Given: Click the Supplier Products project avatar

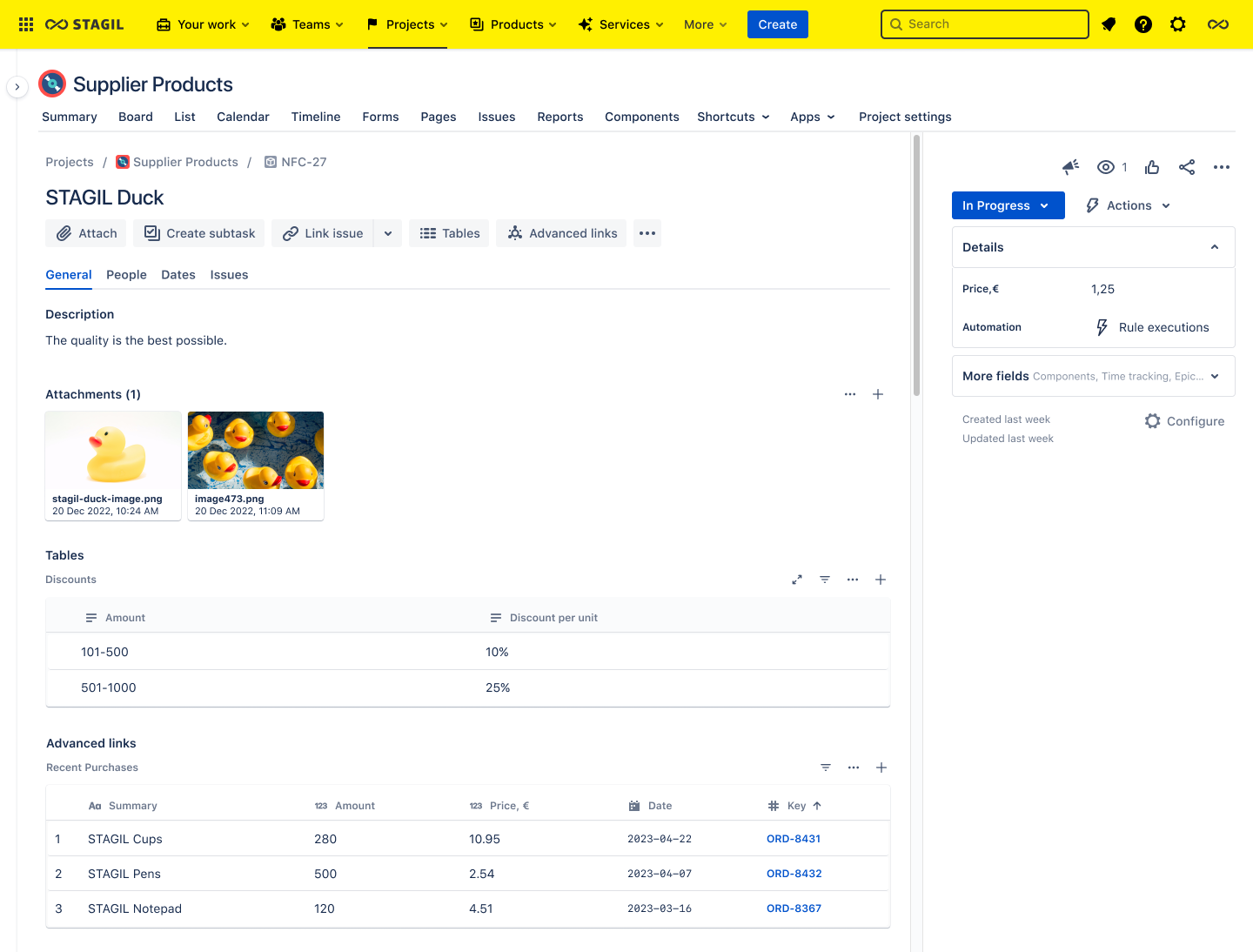Looking at the screenshot, I should pyautogui.click(x=52, y=84).
